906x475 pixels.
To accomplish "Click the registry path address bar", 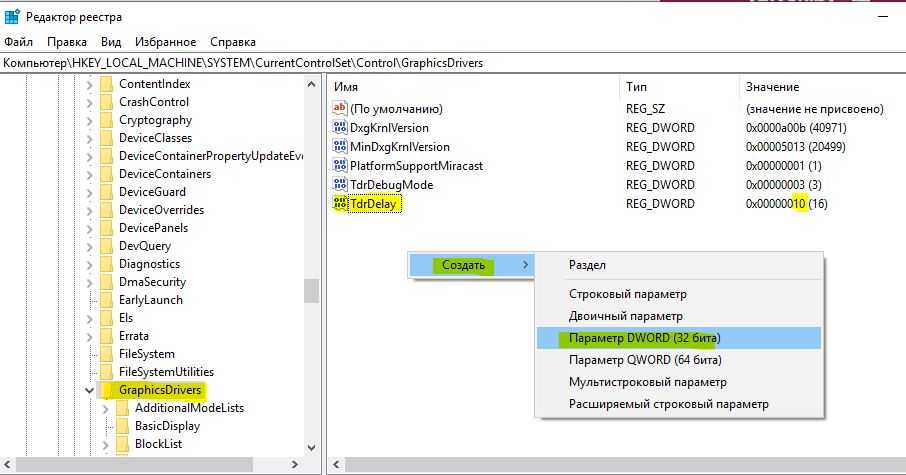I will pyautogui.click(x=453, y=63).
